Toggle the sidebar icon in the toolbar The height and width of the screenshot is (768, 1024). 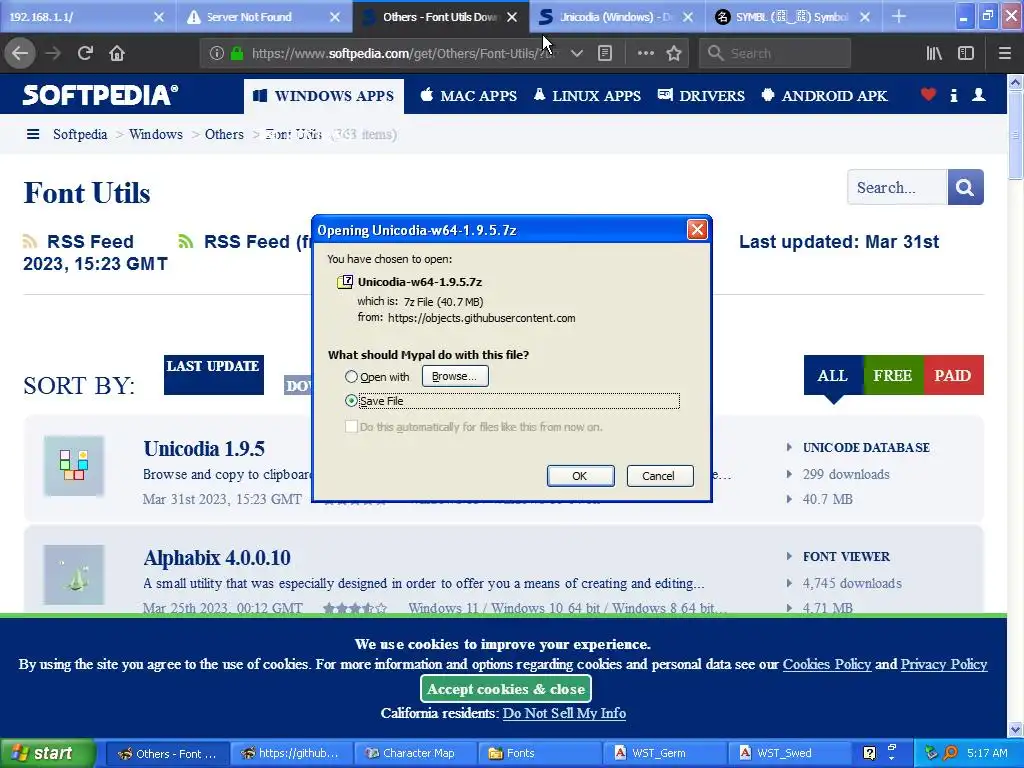click(x=966, y=54)
